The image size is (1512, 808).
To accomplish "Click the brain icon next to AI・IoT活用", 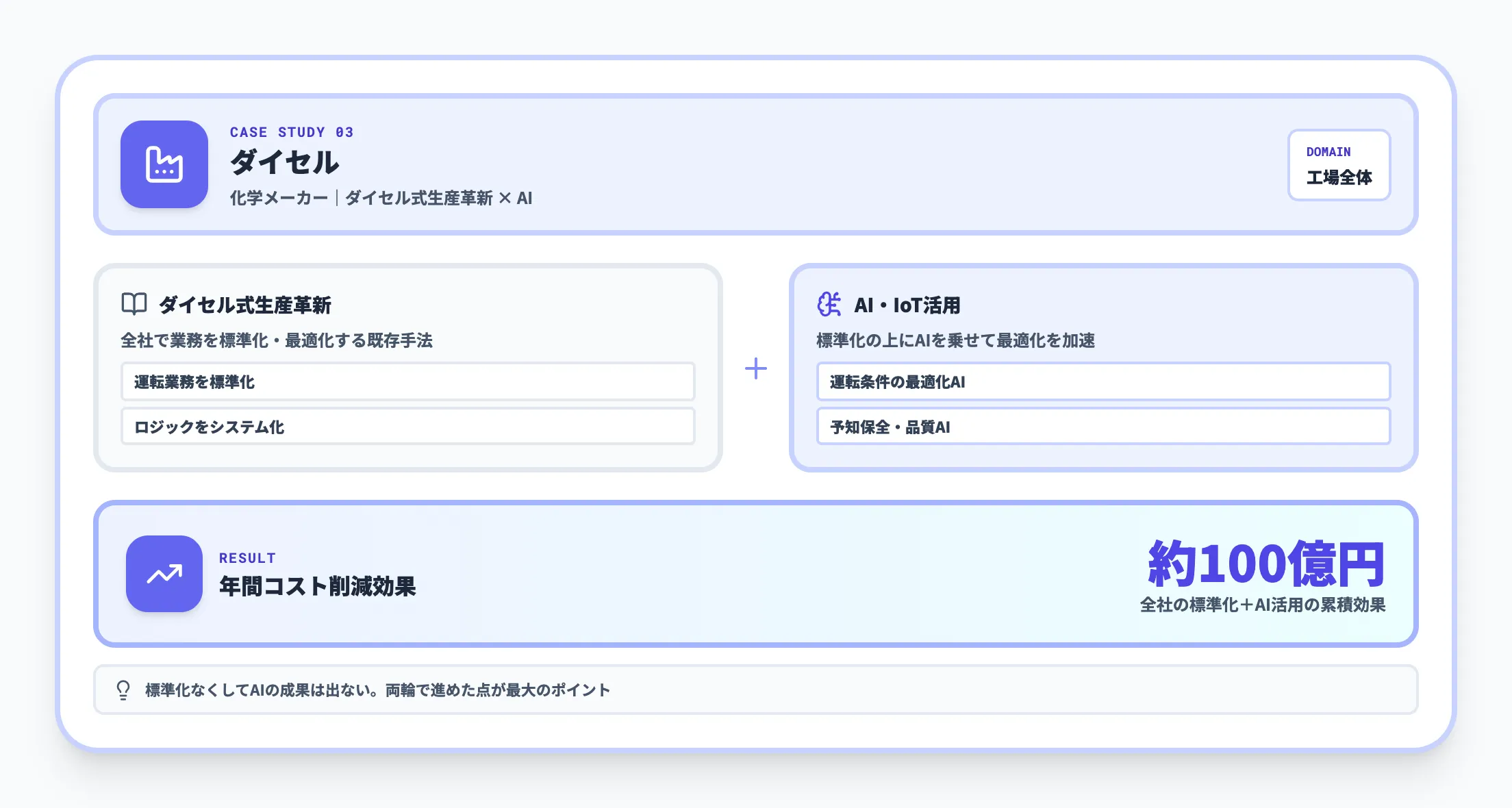I will (829, 304).
